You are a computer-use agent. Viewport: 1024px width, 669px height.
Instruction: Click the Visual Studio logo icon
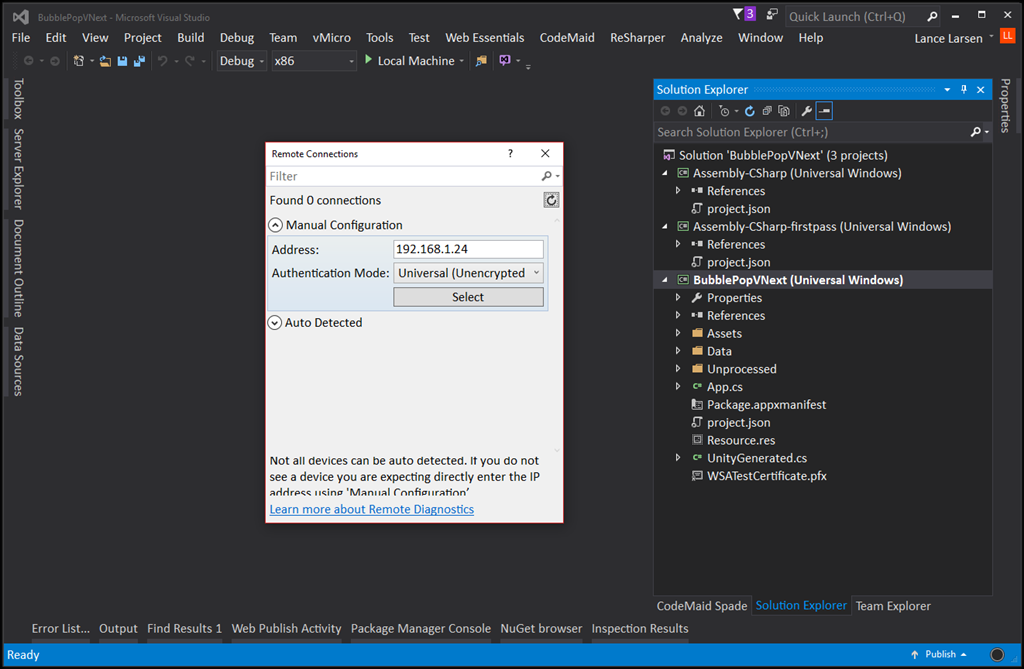point(20,17)
